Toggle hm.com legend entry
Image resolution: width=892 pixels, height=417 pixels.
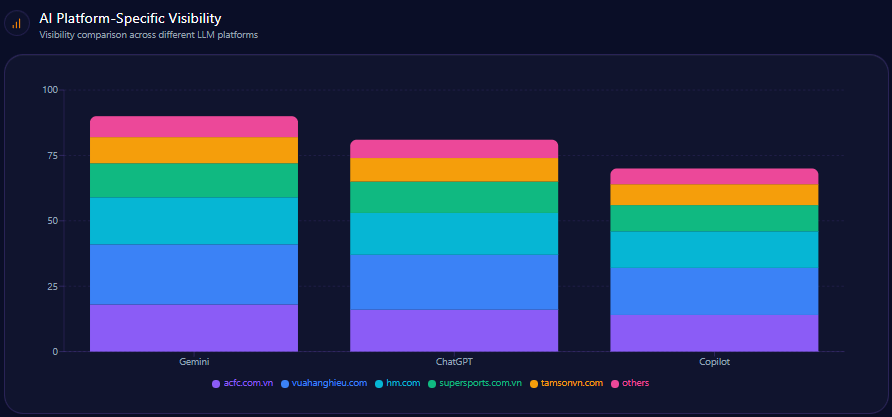397,383
